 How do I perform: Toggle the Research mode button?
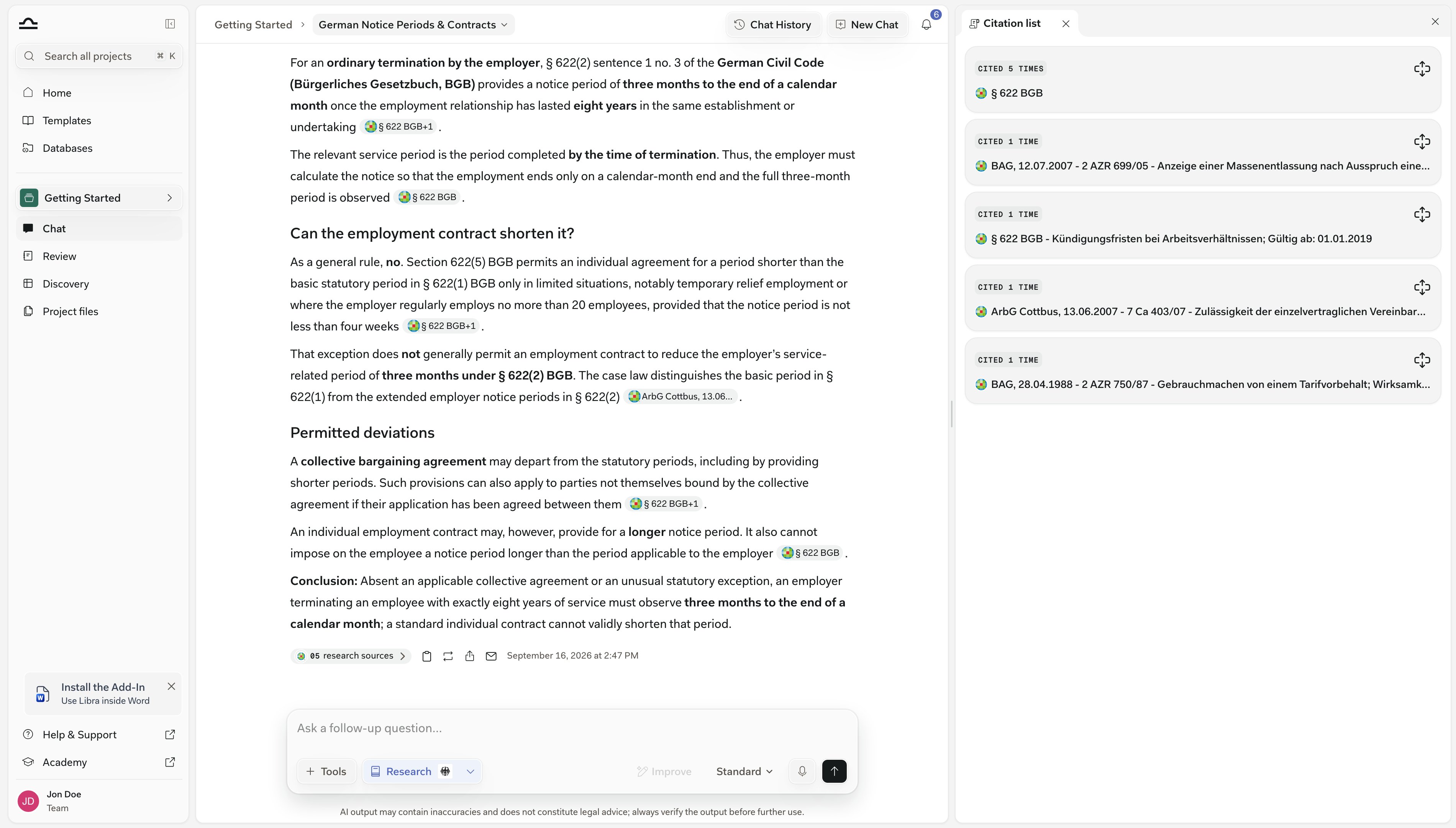coord(408,771)
